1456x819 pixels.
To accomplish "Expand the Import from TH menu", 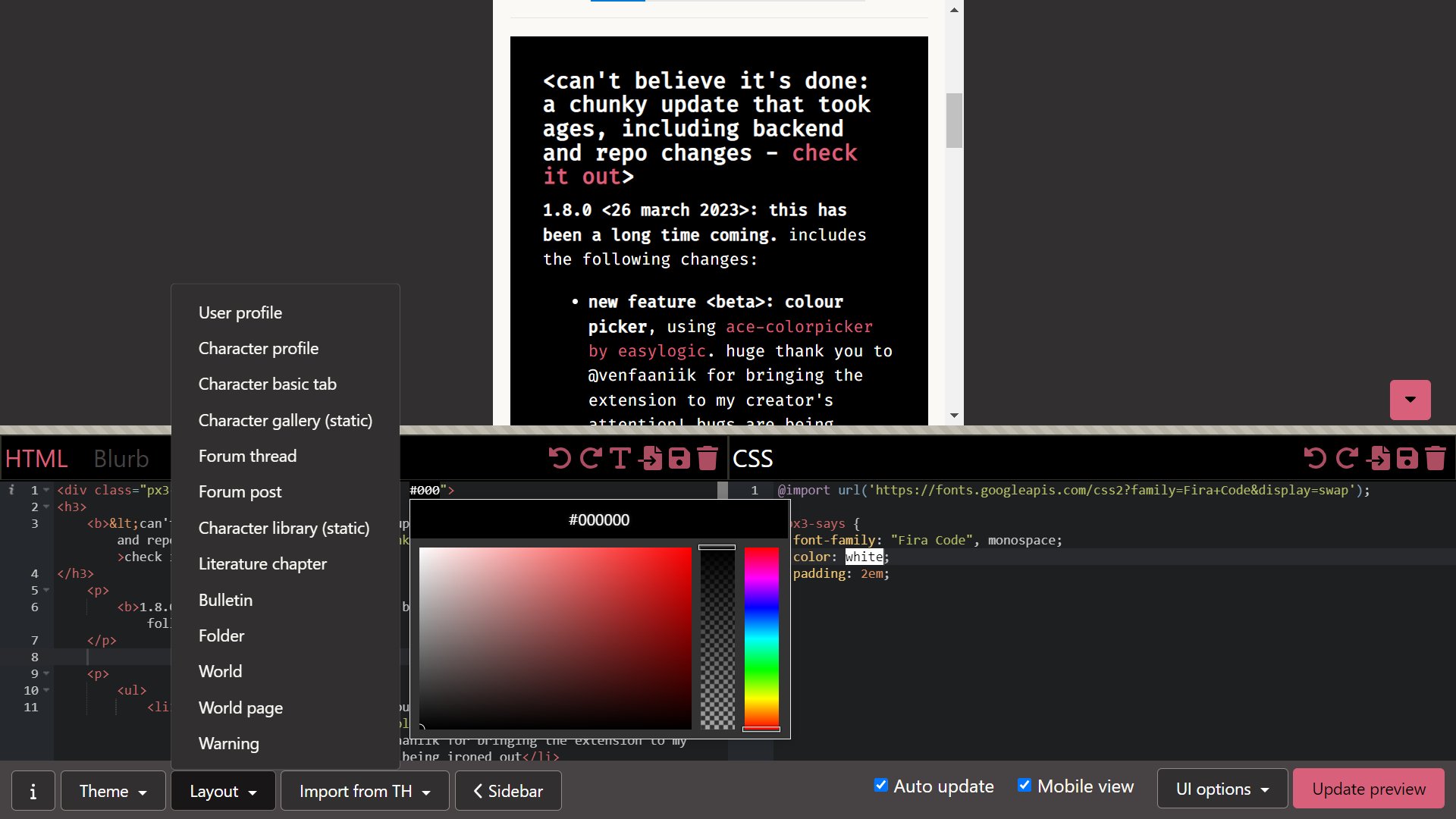I will 364,791.
